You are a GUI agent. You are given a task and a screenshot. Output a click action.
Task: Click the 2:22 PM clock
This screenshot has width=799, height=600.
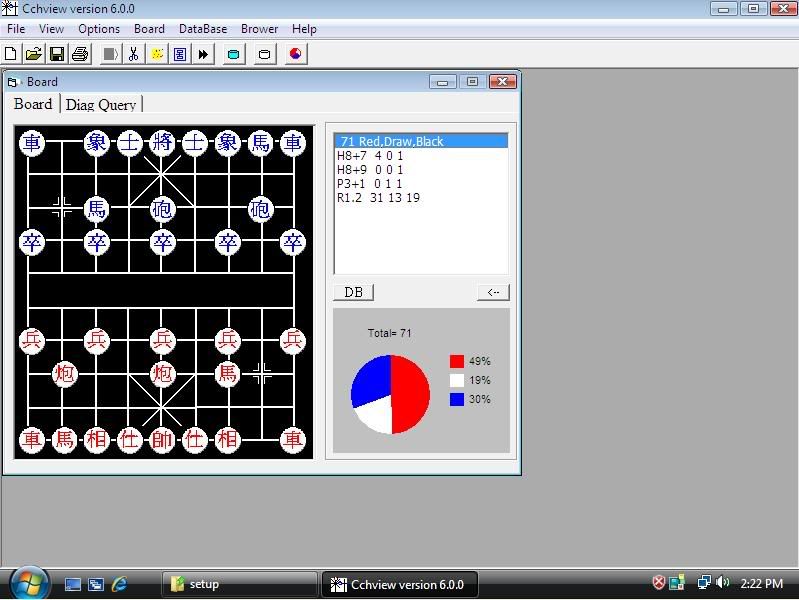click(x=761, y=583)
